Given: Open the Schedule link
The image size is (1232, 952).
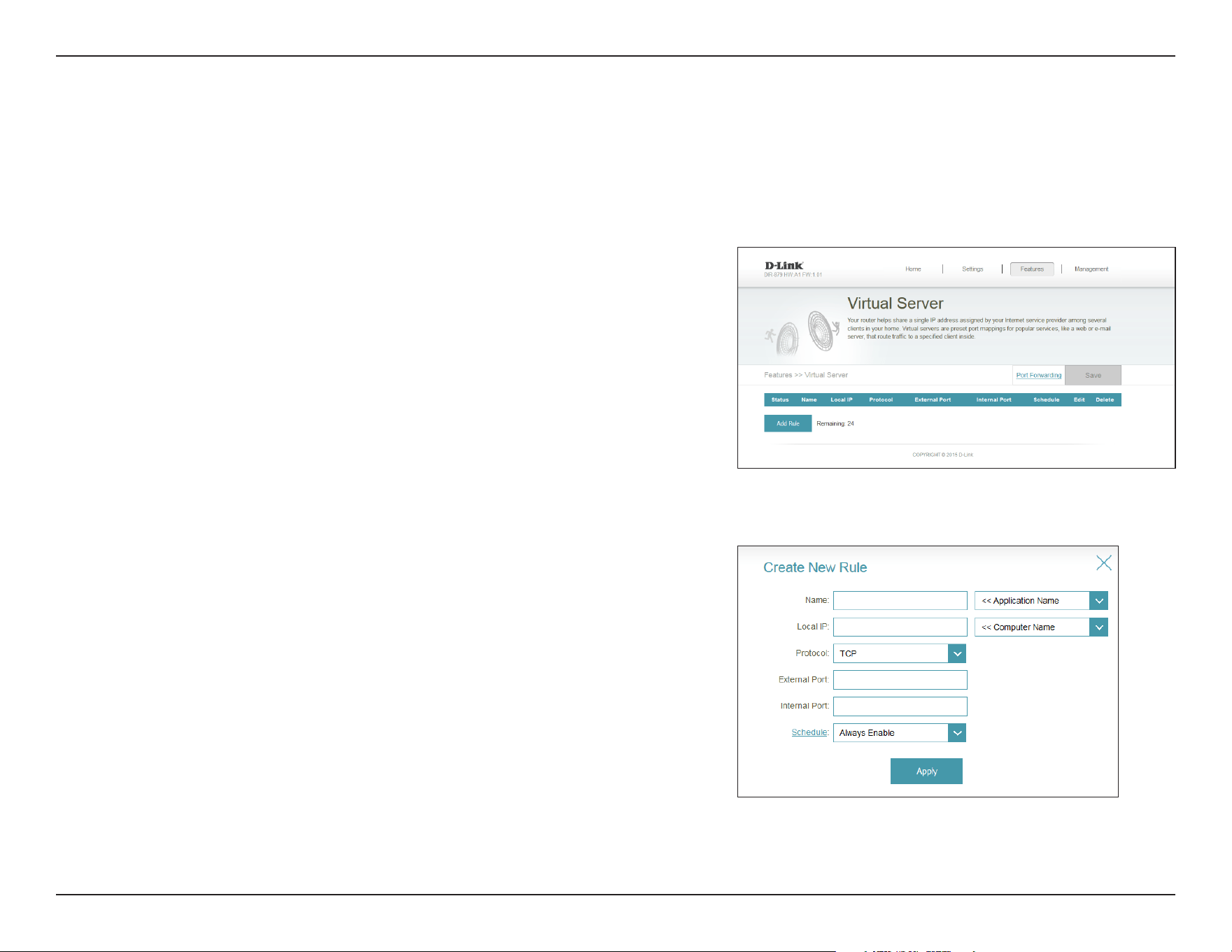Looking at the screenshot, I should (809, 732).
